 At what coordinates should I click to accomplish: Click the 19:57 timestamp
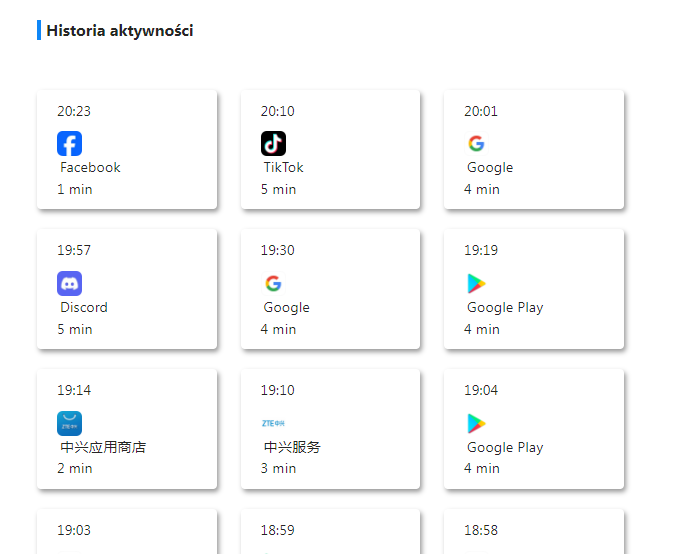coord(74,250)
